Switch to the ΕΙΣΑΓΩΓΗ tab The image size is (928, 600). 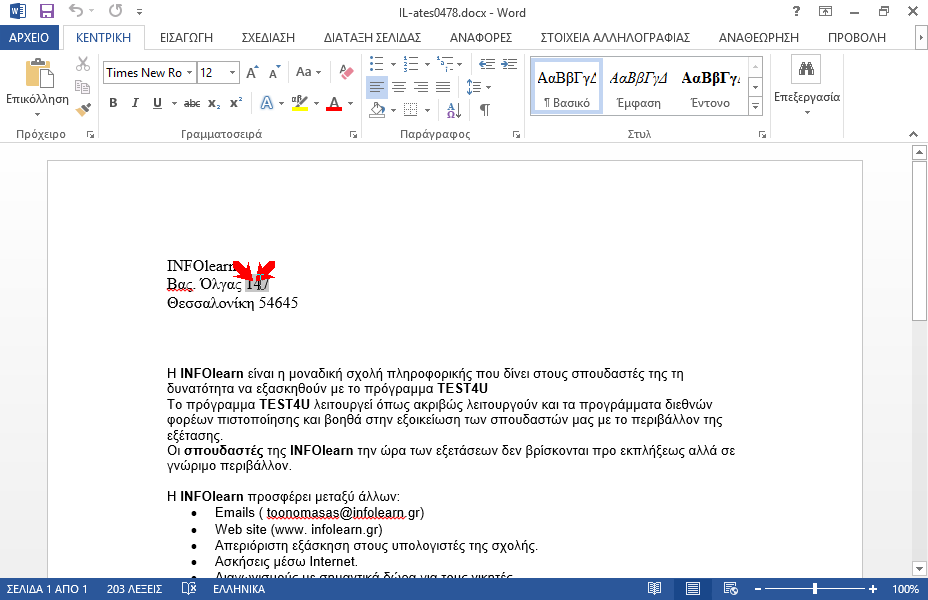click(186, 38)
